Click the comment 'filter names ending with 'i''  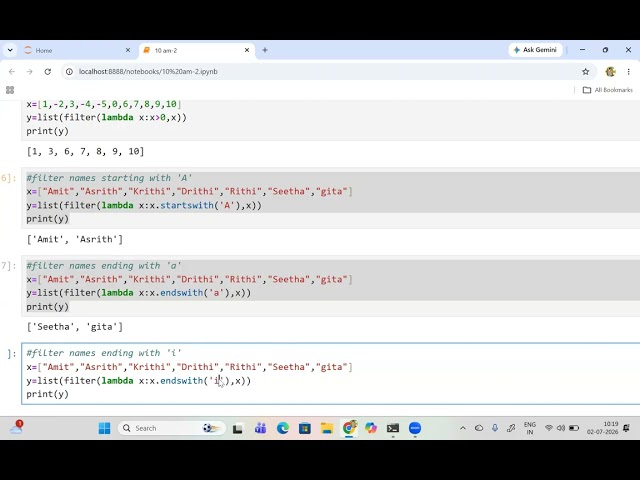coord(104,353)
